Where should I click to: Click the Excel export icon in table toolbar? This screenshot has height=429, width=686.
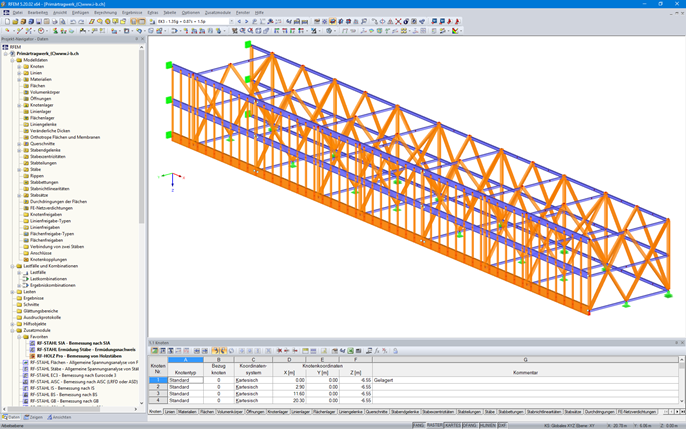351,351
